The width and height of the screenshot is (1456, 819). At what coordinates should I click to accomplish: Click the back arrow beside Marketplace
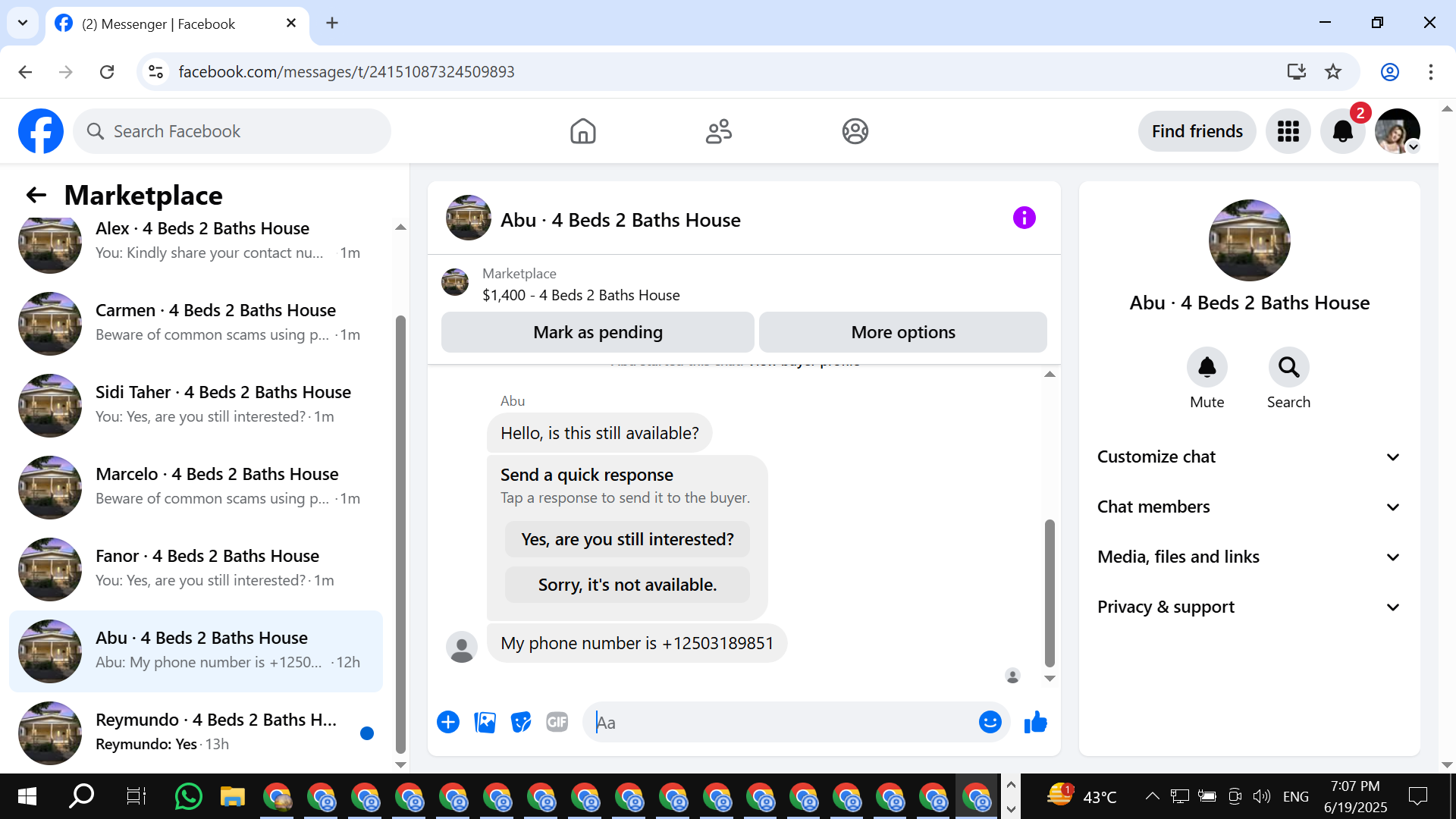pos(36,196)
